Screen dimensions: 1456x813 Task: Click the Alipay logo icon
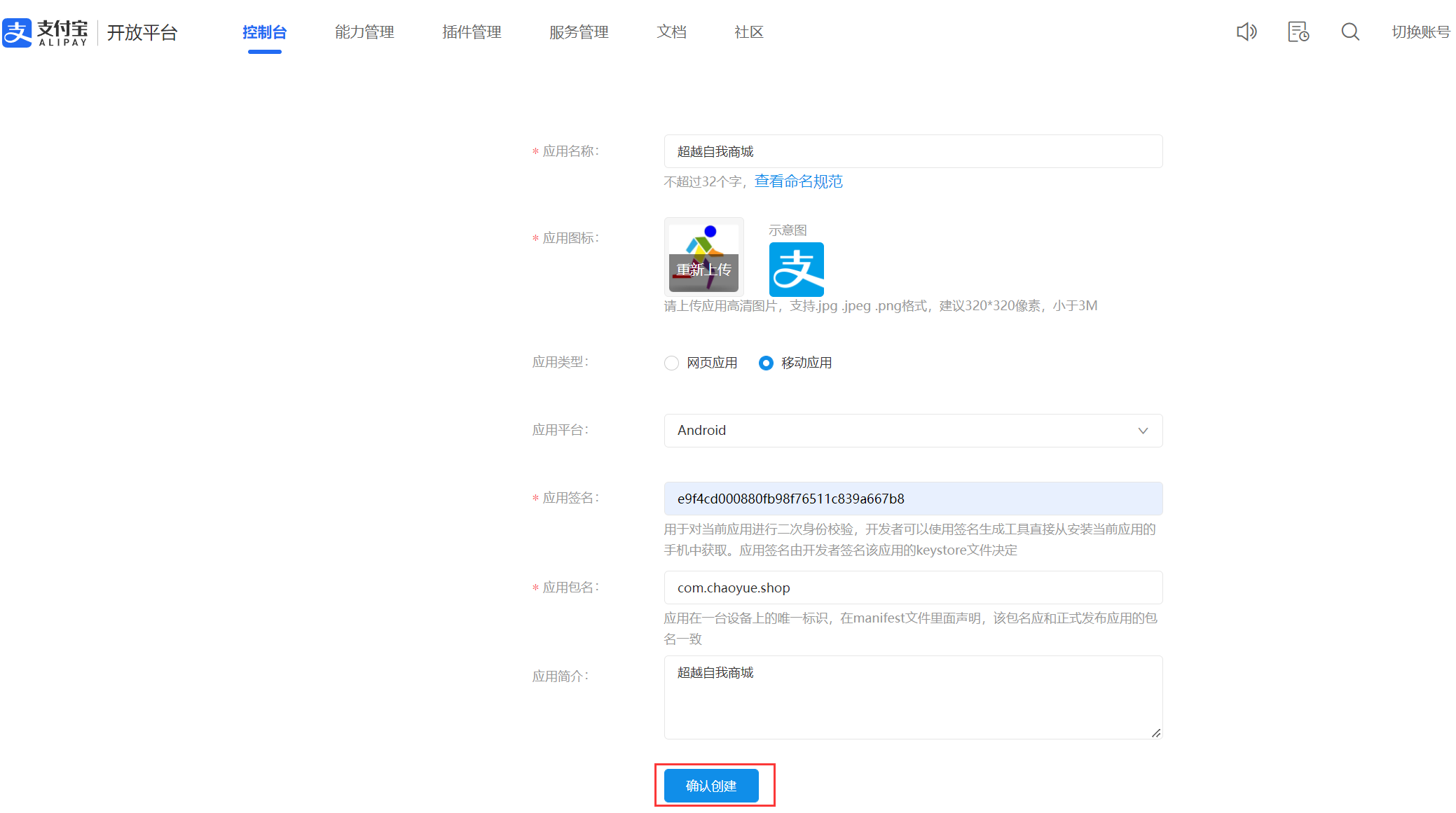17,32
